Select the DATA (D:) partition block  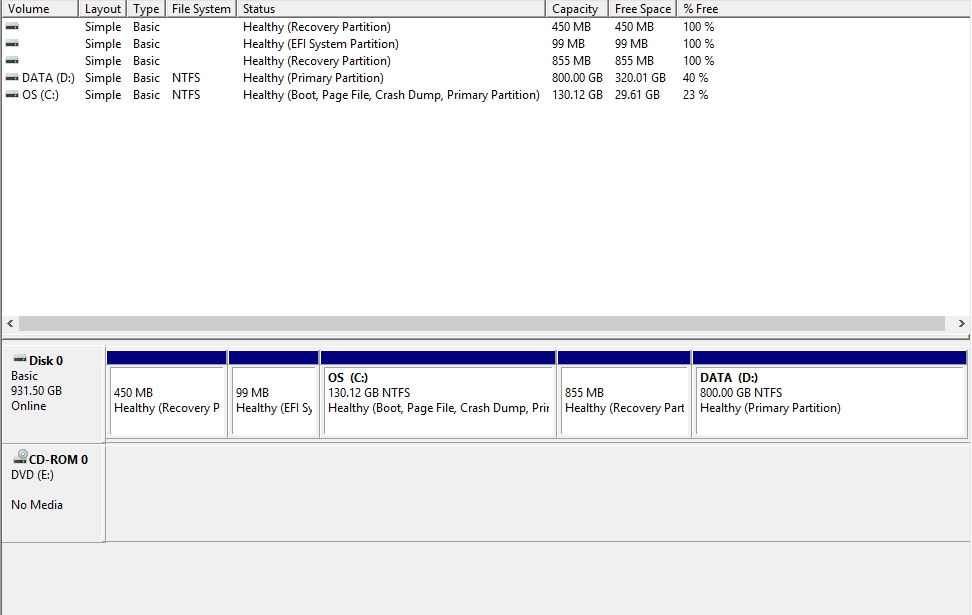[830, 394]
